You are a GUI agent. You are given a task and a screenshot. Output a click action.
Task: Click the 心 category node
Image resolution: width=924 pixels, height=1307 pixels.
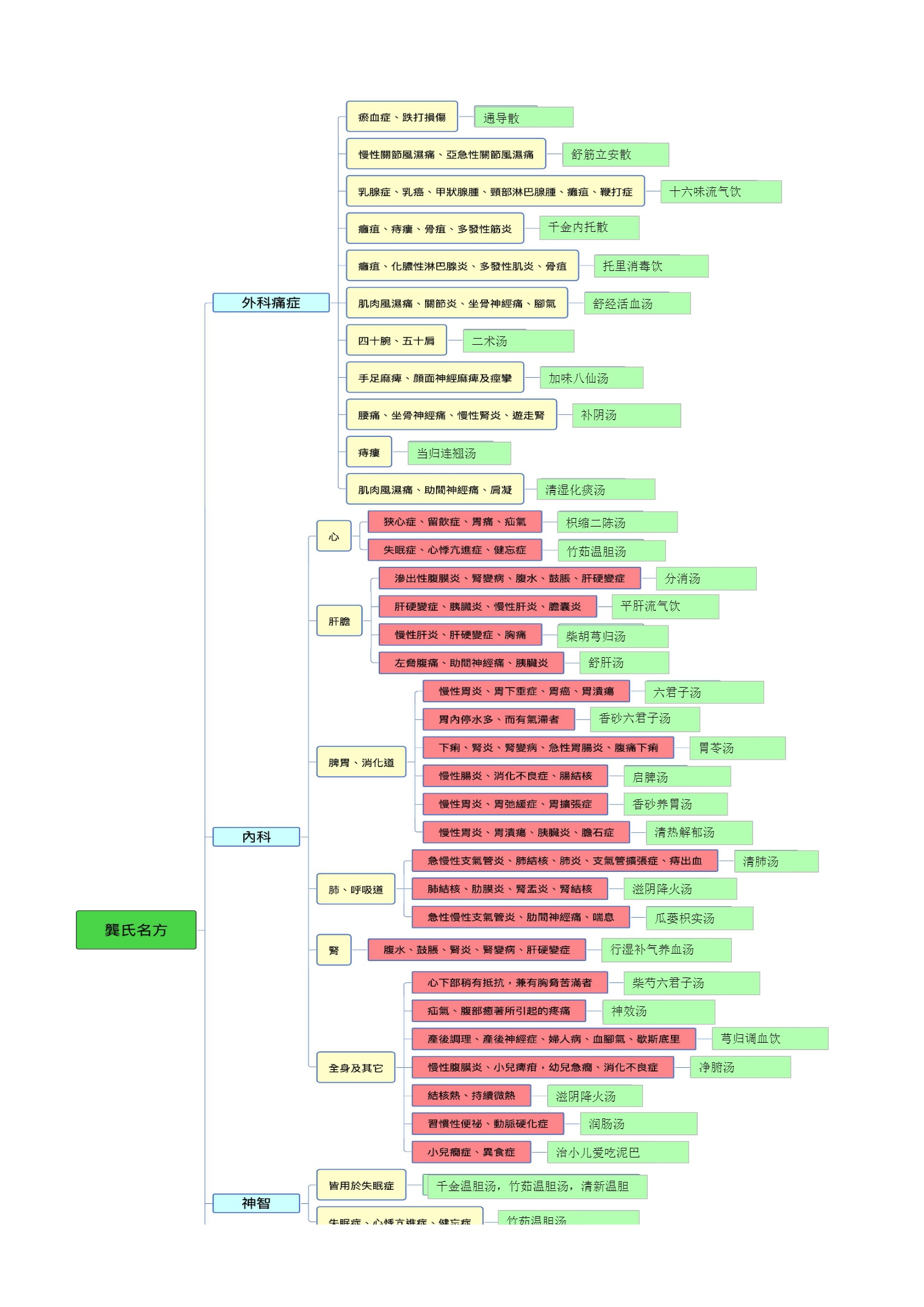(334, 536)
